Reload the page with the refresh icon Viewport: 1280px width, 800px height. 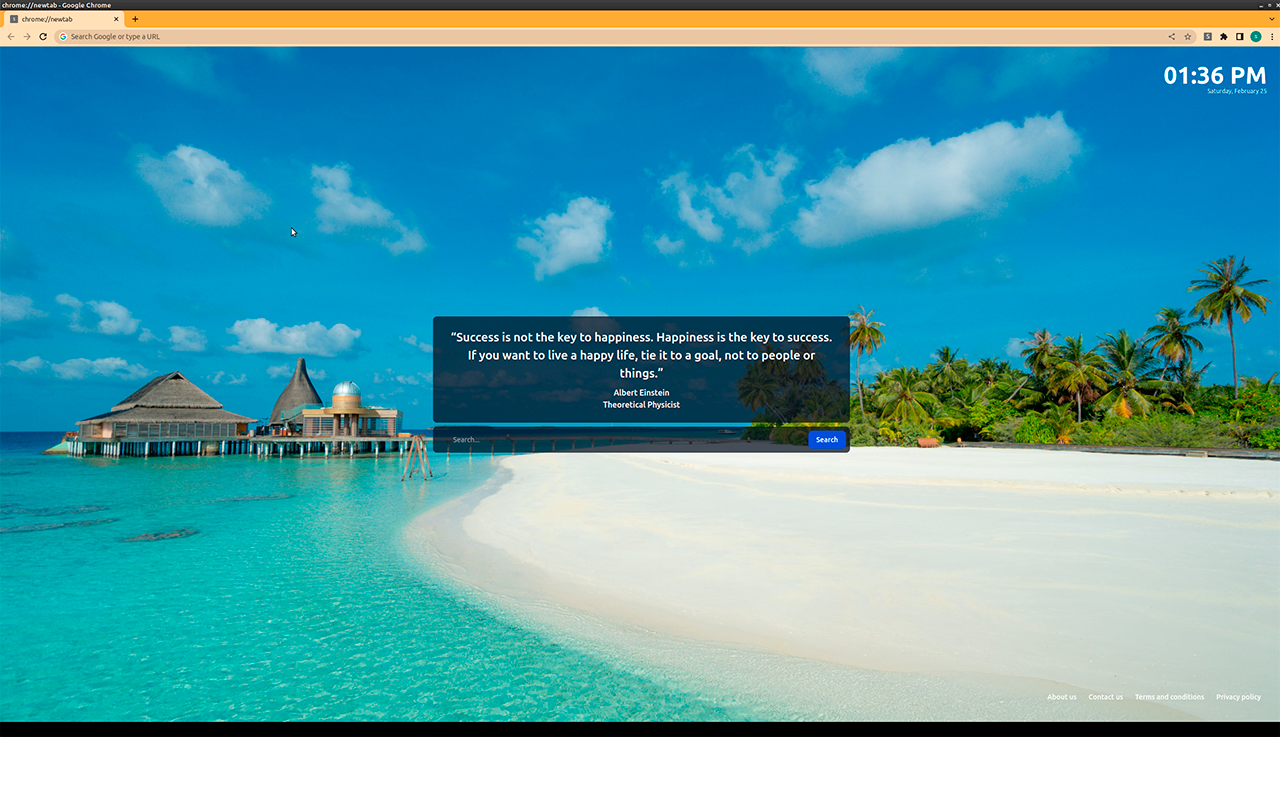point(43,37)
